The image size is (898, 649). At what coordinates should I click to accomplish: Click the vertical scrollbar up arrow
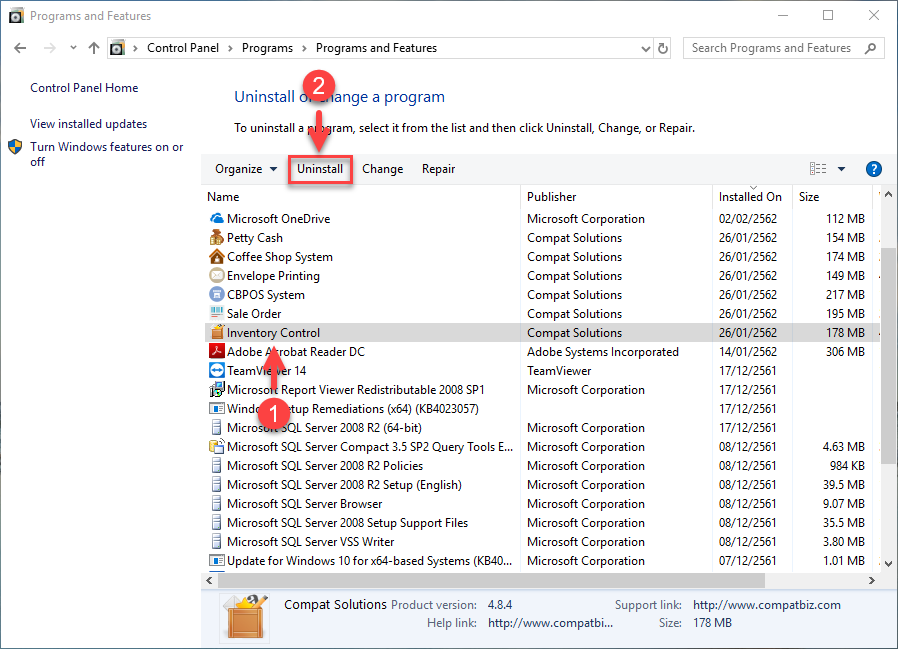coord(888,195)
